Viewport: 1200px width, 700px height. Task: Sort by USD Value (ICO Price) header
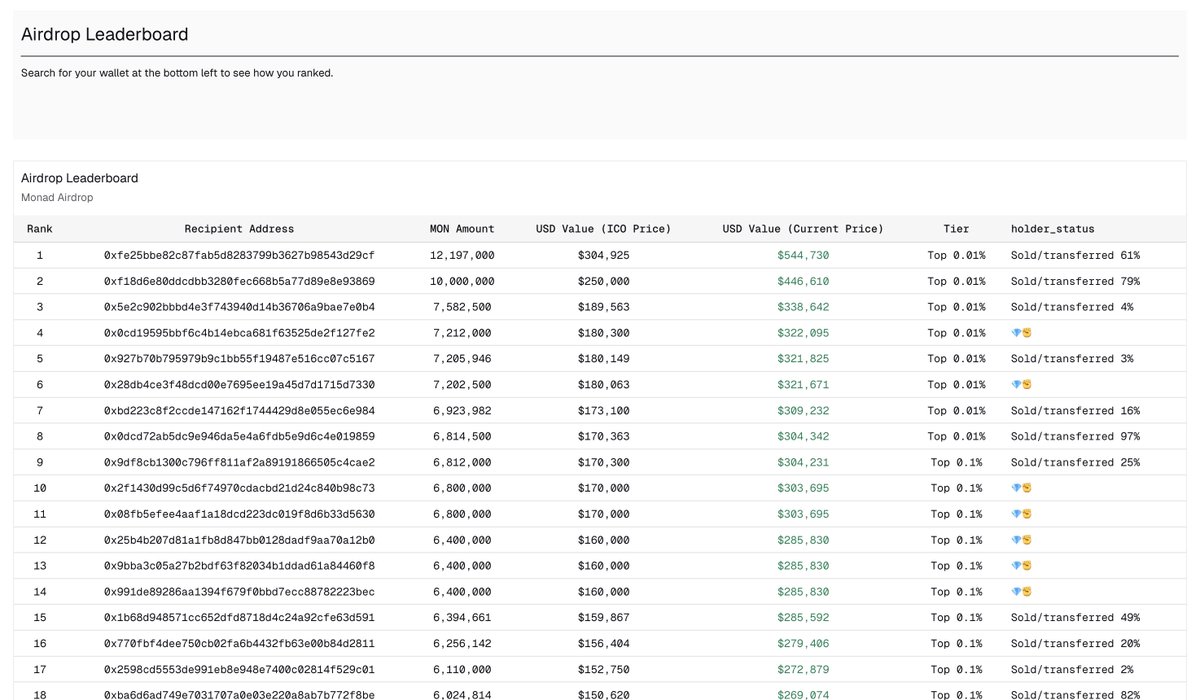point(604,229)
